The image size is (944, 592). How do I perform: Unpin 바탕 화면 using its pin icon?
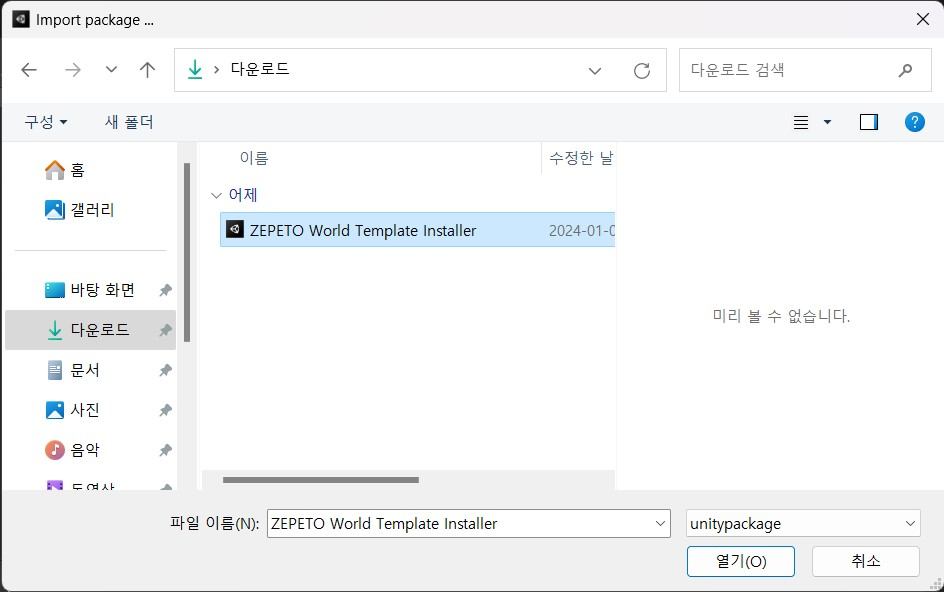[x=165, y=291]
